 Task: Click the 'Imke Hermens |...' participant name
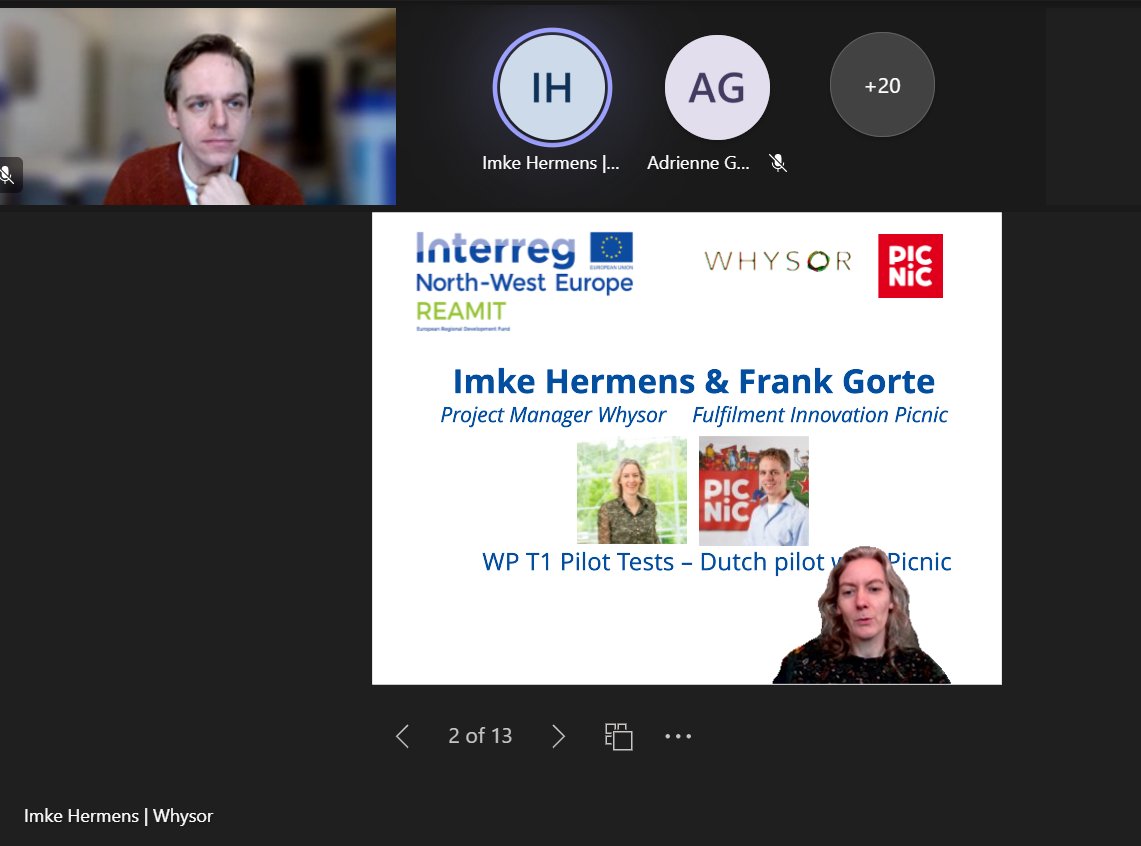pos(551,163)
